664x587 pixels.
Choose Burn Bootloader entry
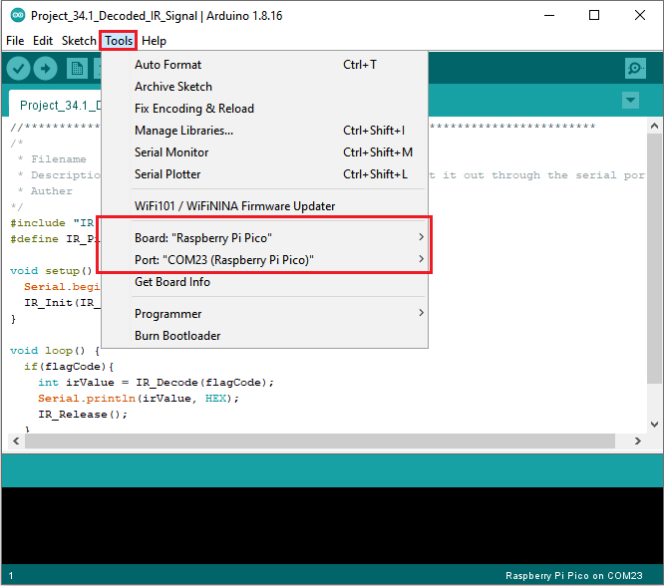(x=265, y=336)
